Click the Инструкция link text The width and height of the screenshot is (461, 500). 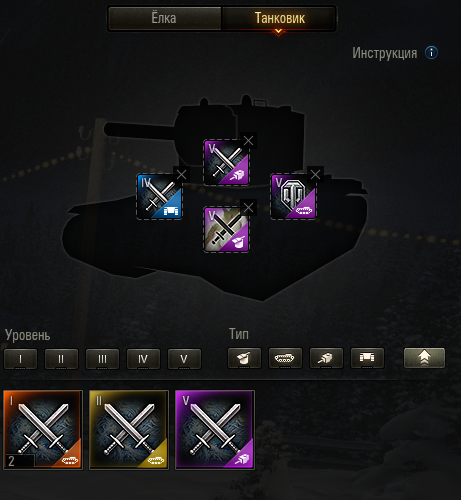[x=385, y=53]
